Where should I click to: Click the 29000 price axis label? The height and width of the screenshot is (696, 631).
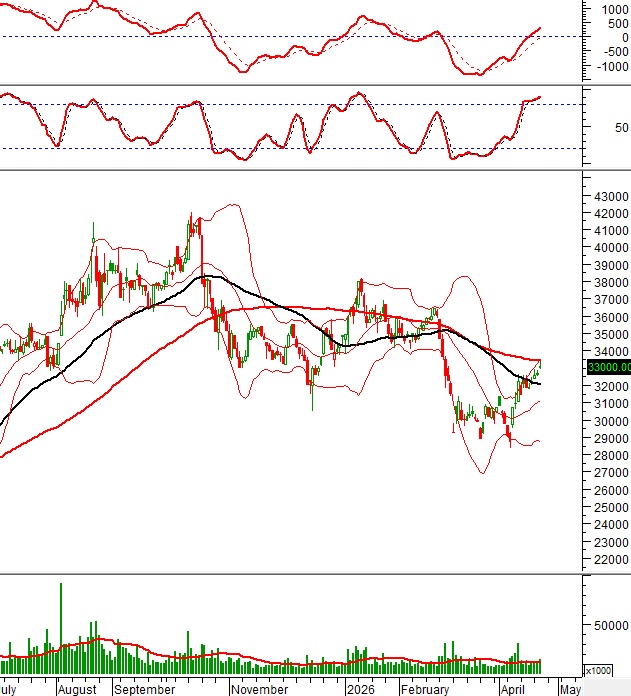pyautogui.click(x=609, y=438)
